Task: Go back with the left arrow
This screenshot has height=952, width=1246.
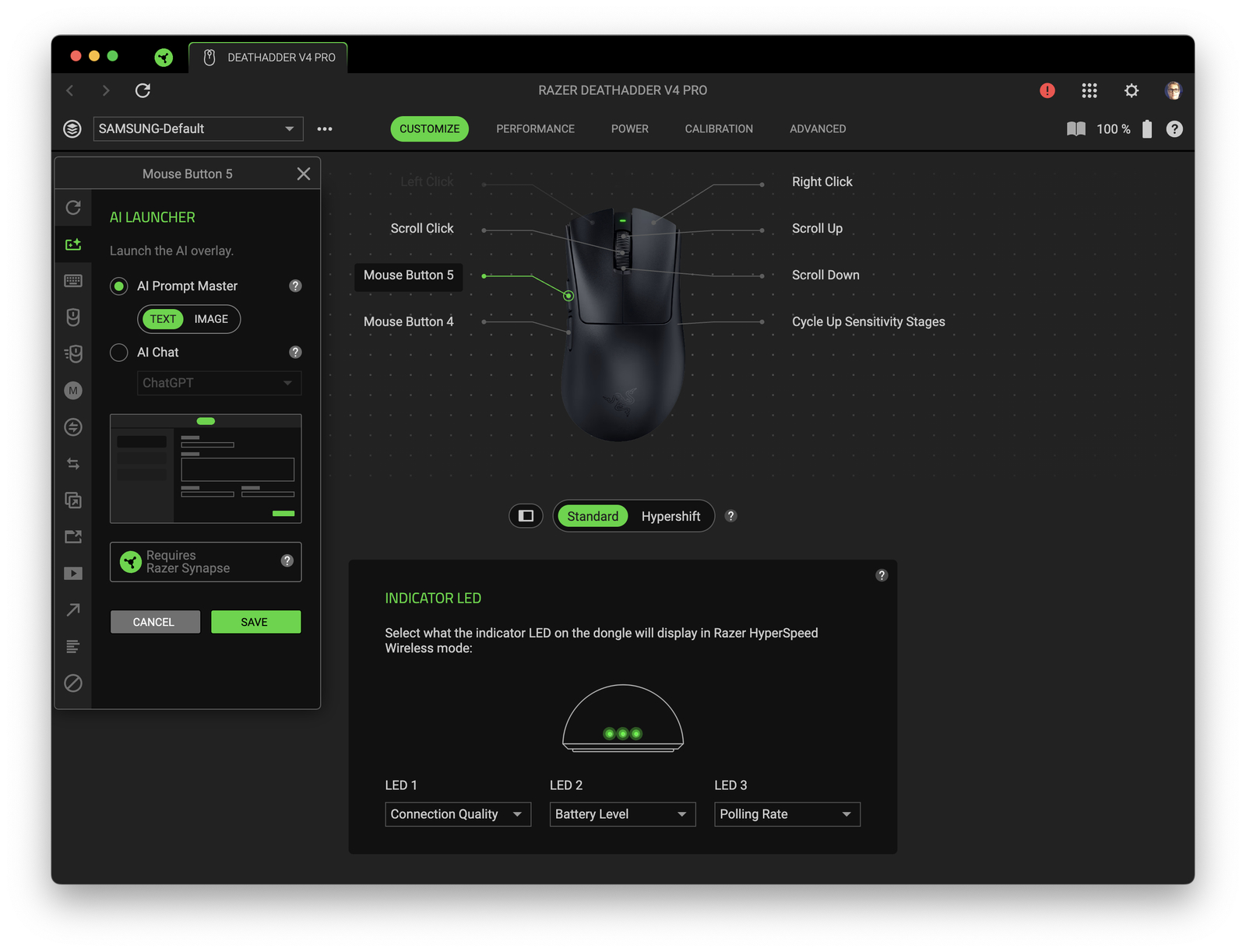Action: [70, 90]
